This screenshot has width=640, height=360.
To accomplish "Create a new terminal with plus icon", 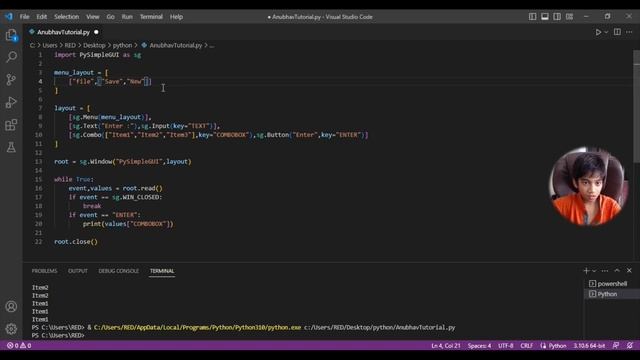I will pyautogui.click(x=586, y=271).
